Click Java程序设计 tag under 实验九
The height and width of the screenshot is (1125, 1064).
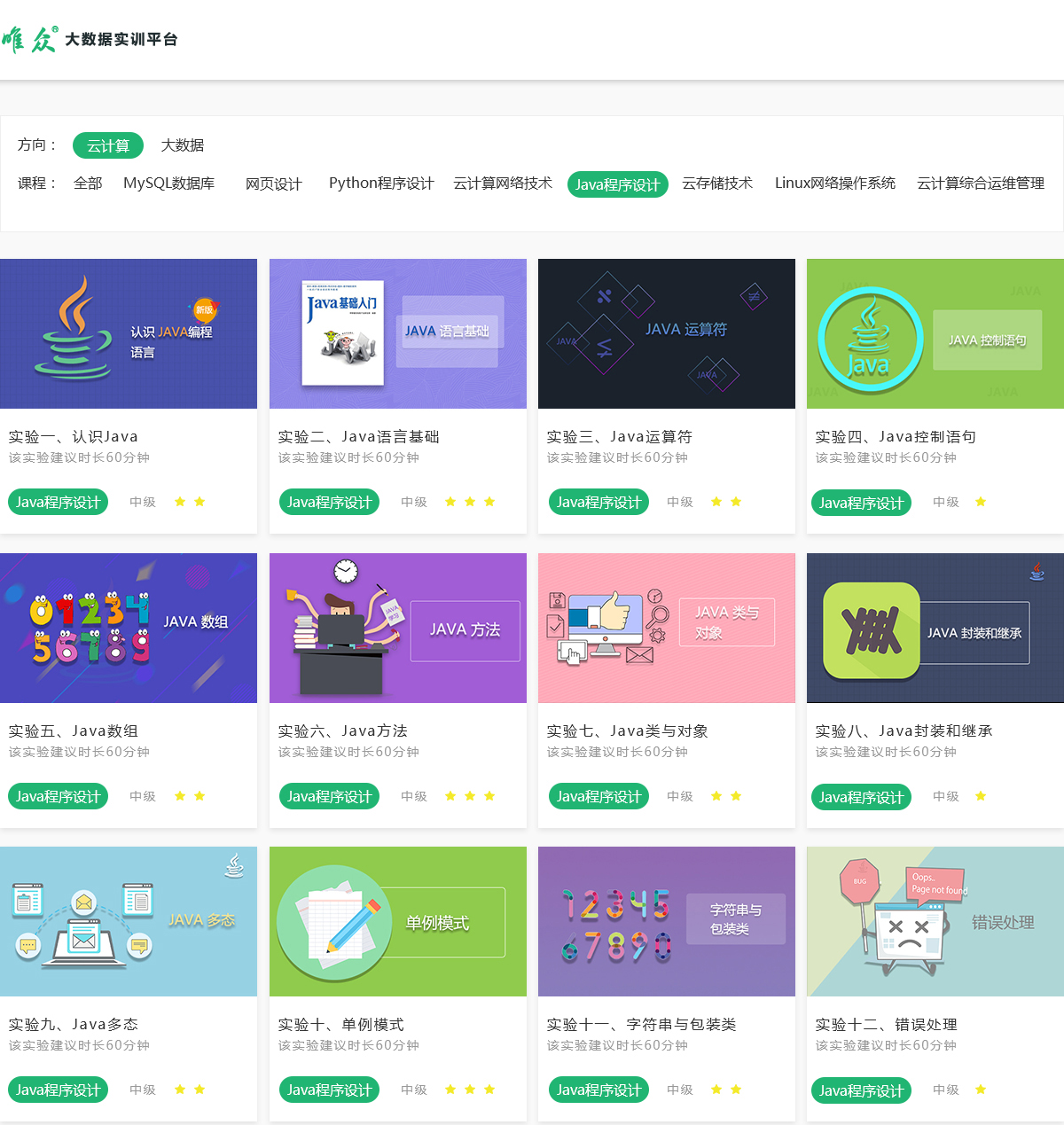pos(58,1090)
